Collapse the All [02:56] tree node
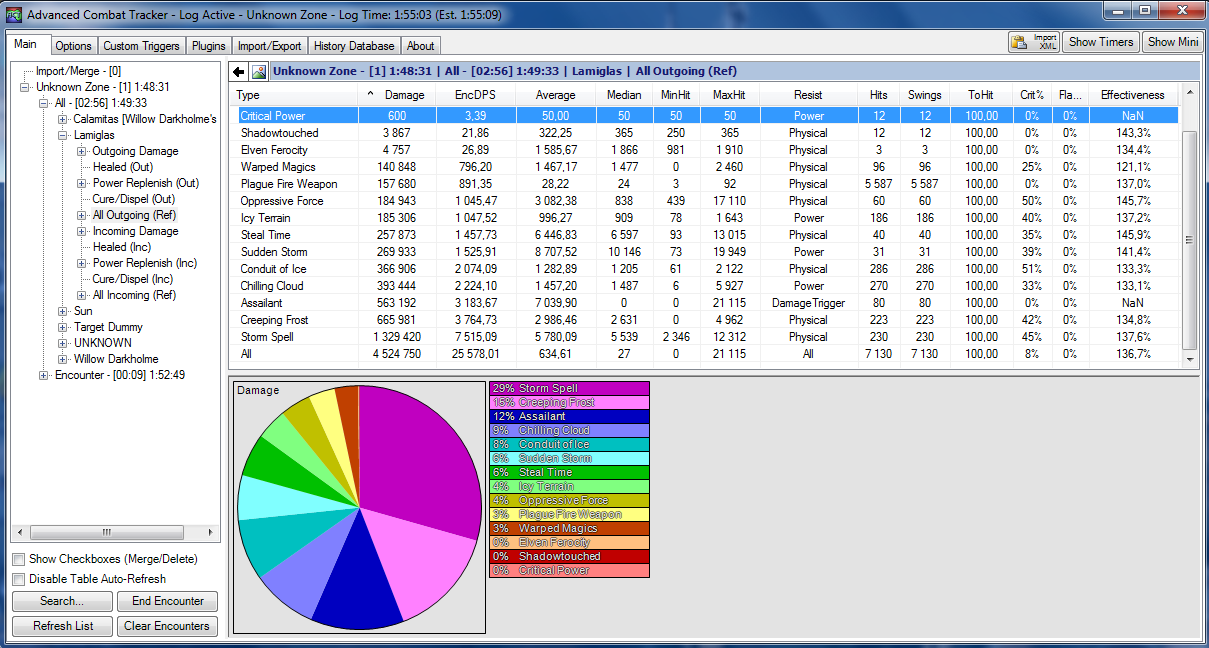Image resolution: width=1209 pixels, height=648 pixels. pyautogui.click(x=44, y=103)
